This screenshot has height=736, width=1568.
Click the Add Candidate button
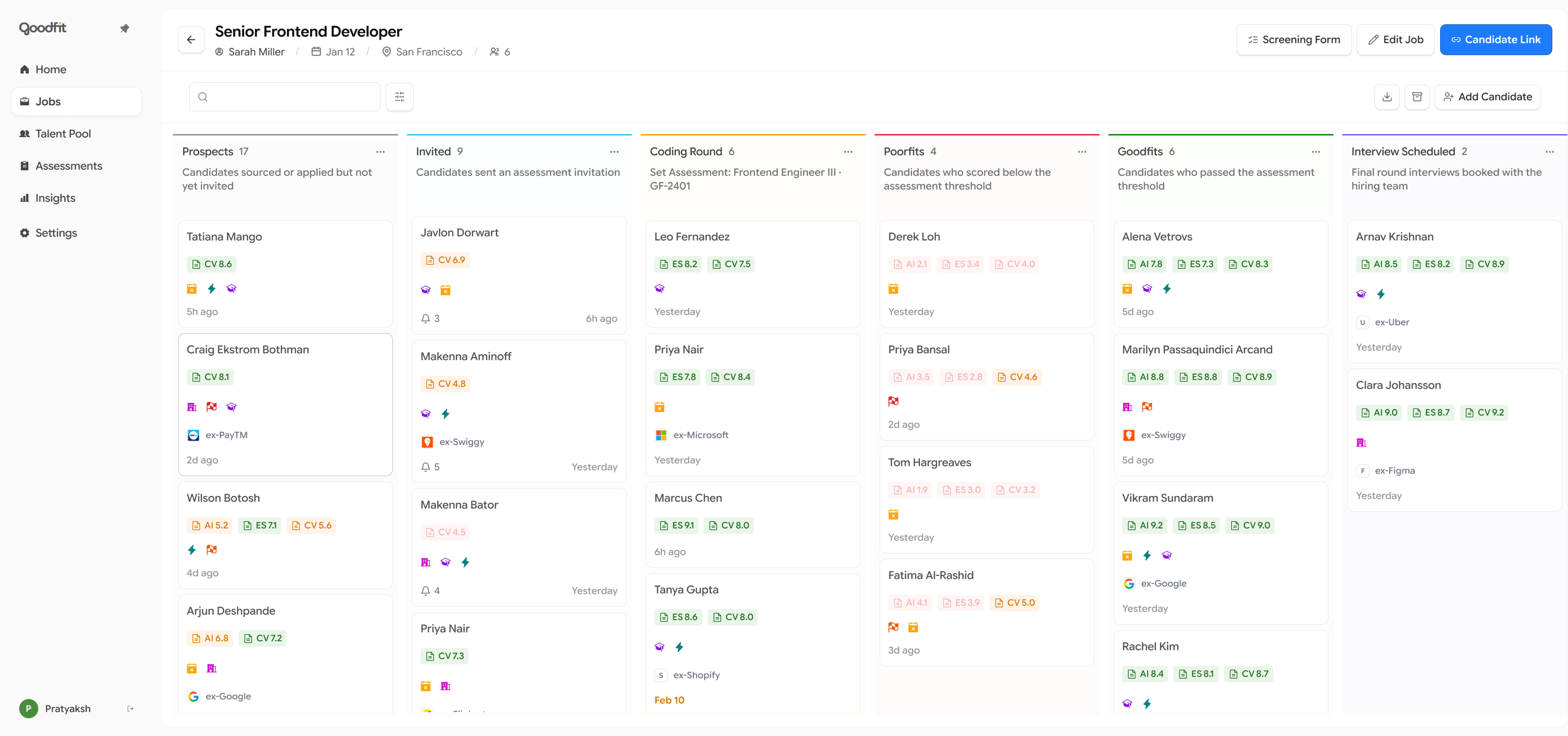(1487, 97)
